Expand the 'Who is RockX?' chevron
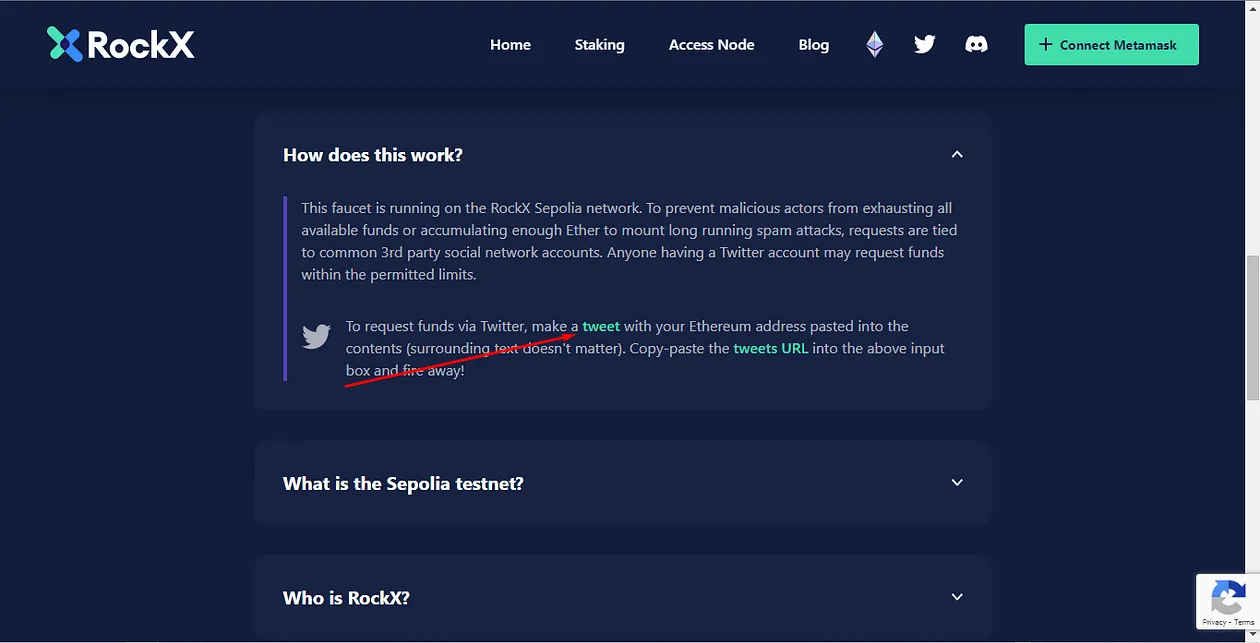Image resolution: width=1260 pixels, height=643 pixels. [x=957, y=597]
